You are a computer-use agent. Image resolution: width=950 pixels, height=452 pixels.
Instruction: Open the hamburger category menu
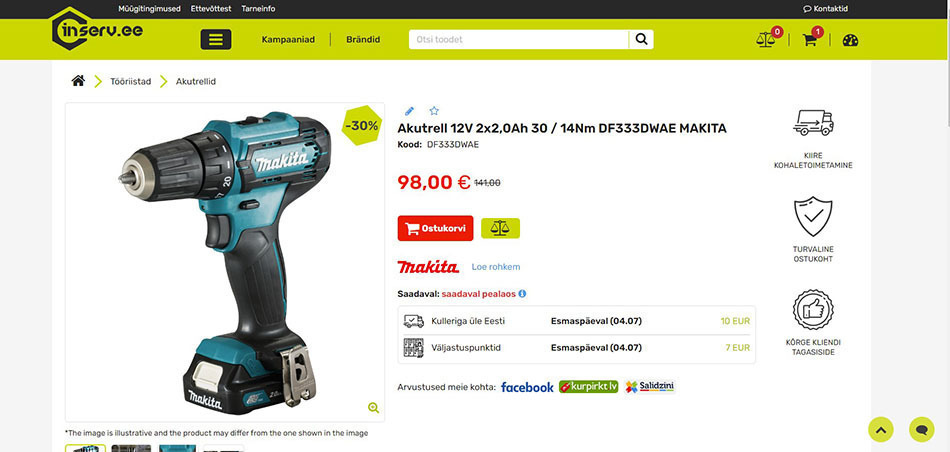pos(216,39)
